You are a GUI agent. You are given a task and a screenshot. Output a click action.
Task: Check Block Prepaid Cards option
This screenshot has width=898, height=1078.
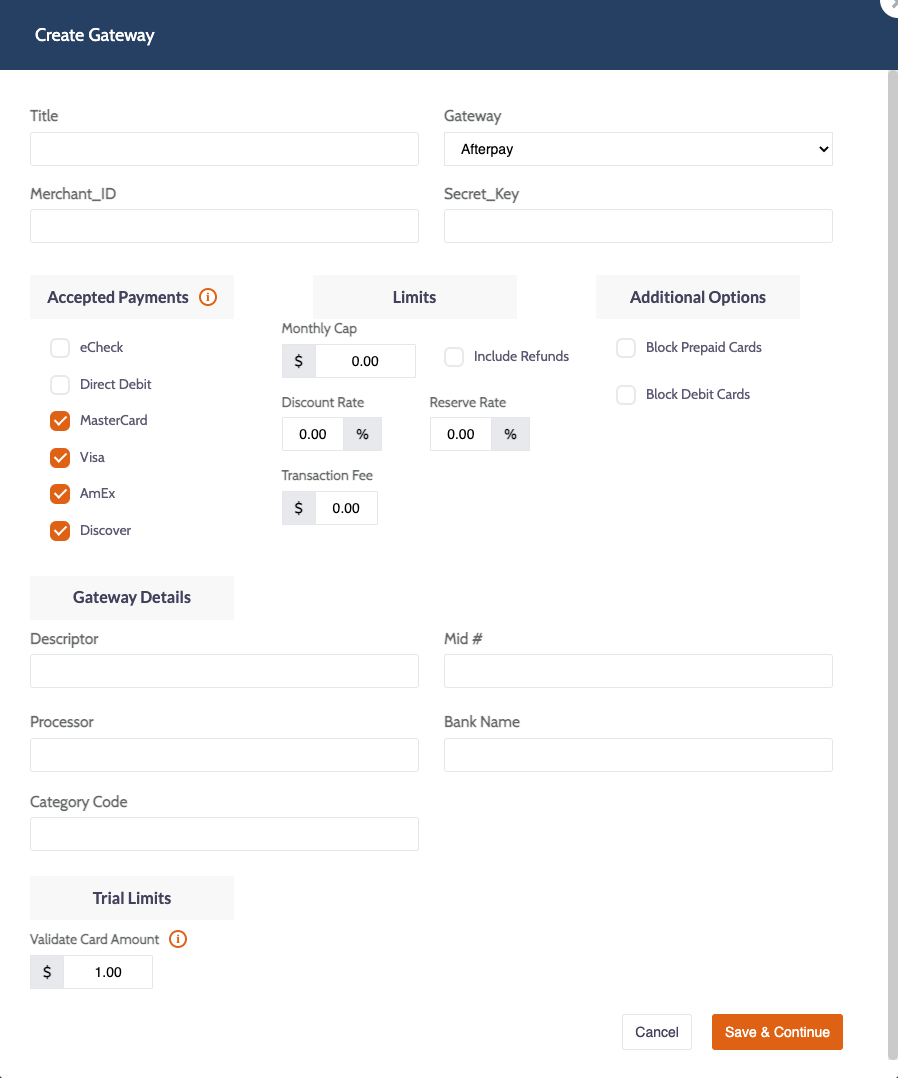[626, 348]
